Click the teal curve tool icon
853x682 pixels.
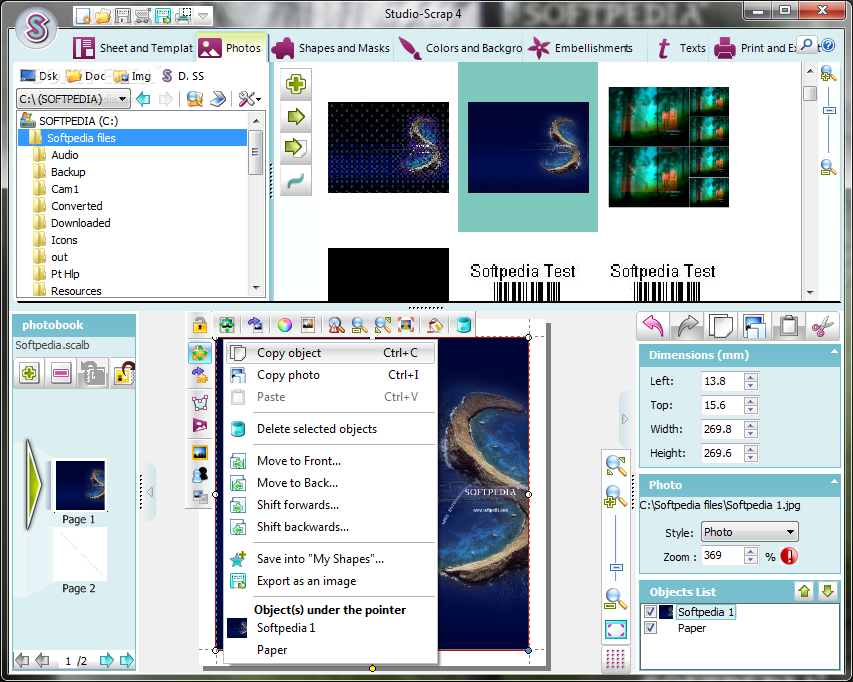tap(296, 181)
